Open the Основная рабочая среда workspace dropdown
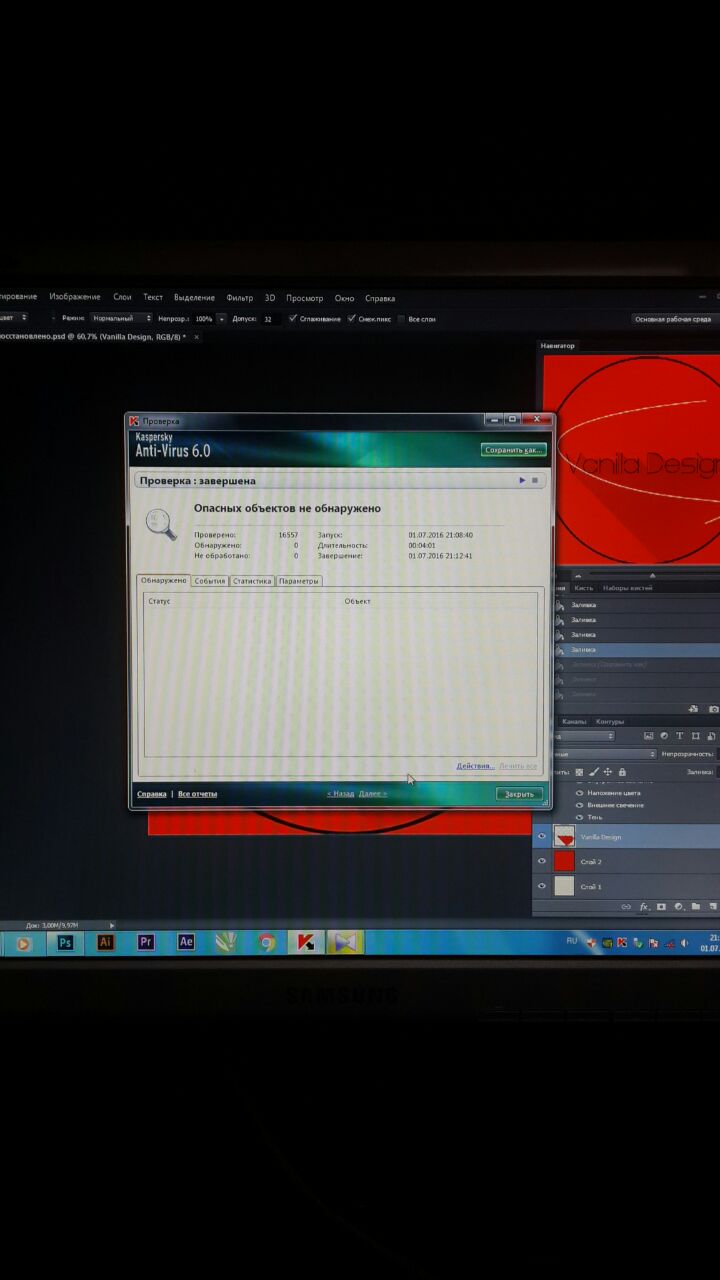This screenshot has width=720, height=1280. [x=675, y=319]
